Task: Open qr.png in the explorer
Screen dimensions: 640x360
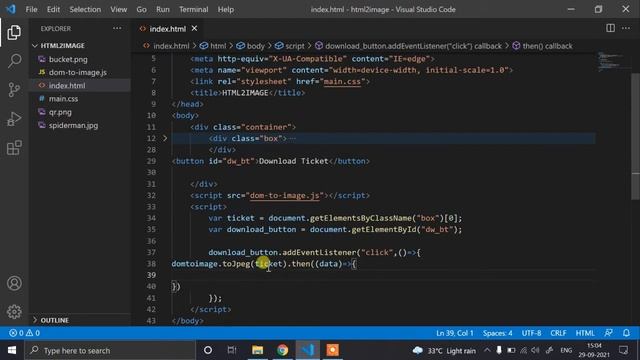Action: [x=60, y=112]
